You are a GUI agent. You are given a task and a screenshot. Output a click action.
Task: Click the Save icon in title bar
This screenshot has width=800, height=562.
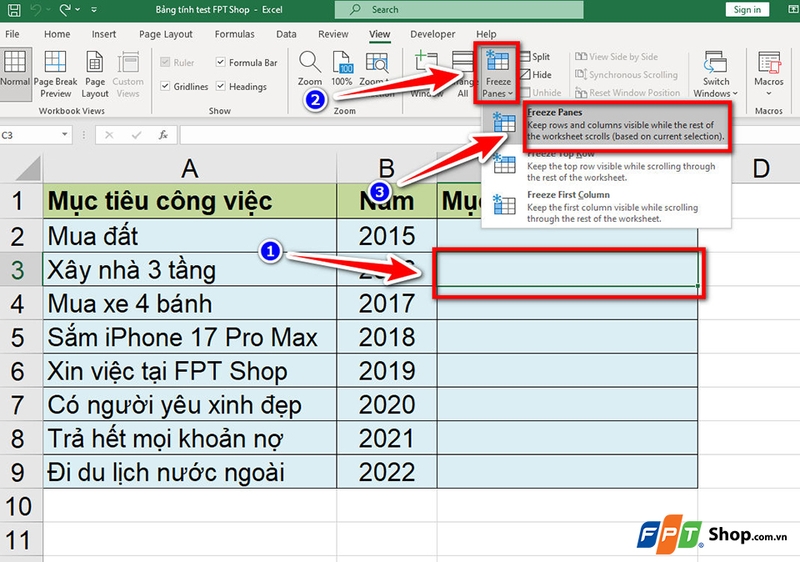point(14,9)
